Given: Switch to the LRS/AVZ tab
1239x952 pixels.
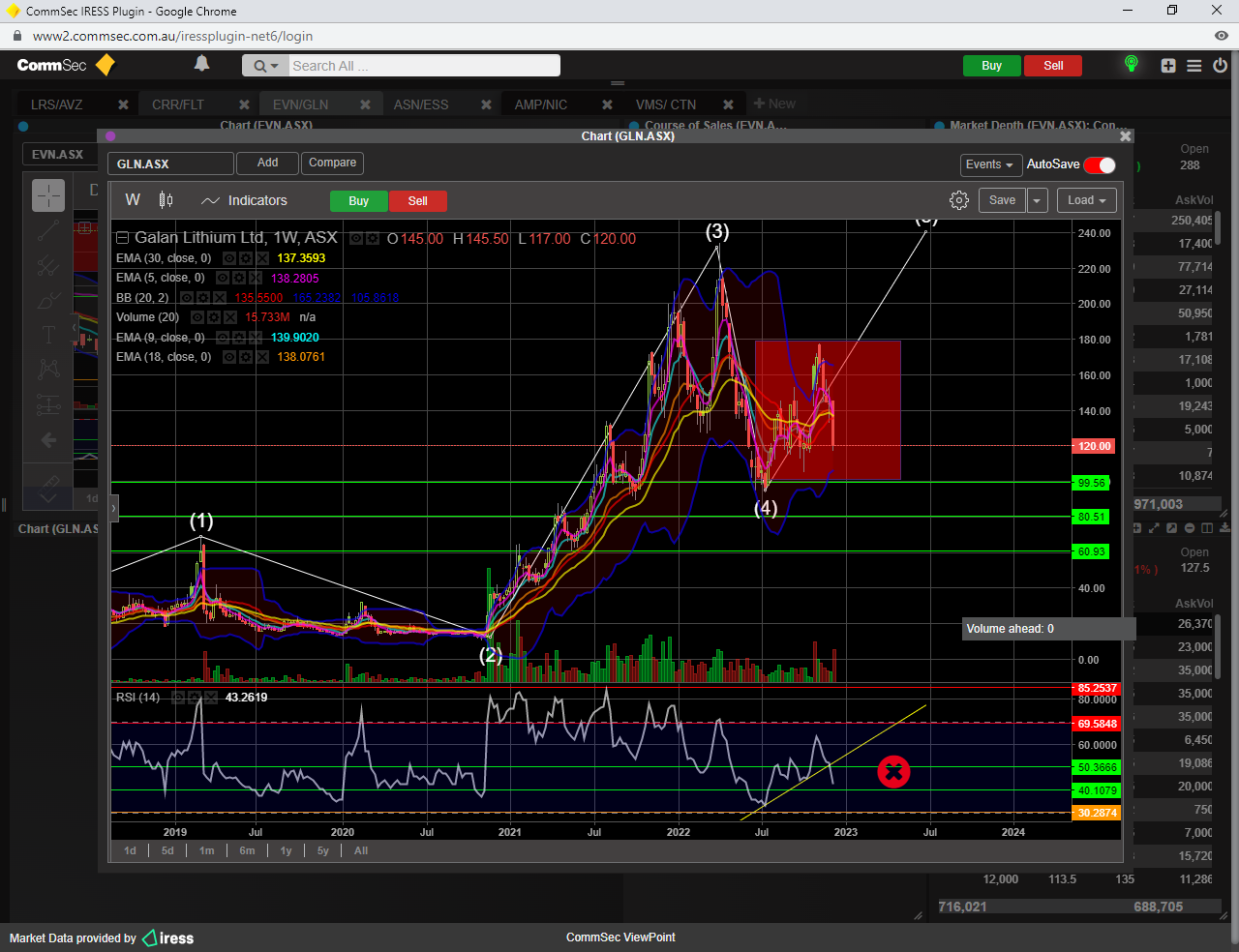Looking at the screenshot, I should point(57,104).
